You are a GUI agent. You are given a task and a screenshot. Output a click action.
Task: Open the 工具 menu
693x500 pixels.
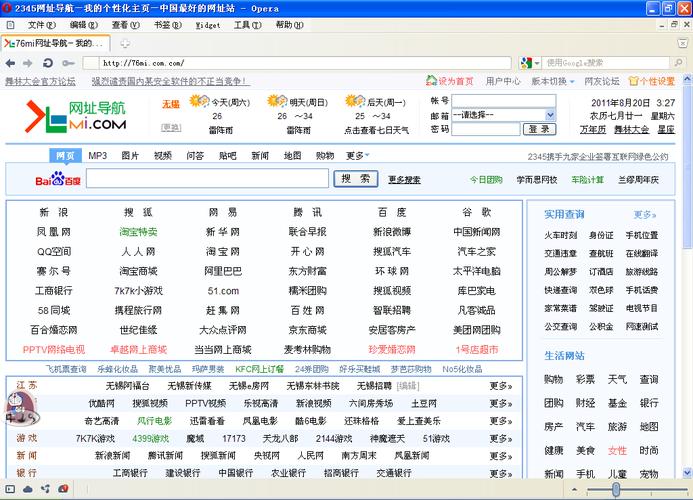coord(248,25)
